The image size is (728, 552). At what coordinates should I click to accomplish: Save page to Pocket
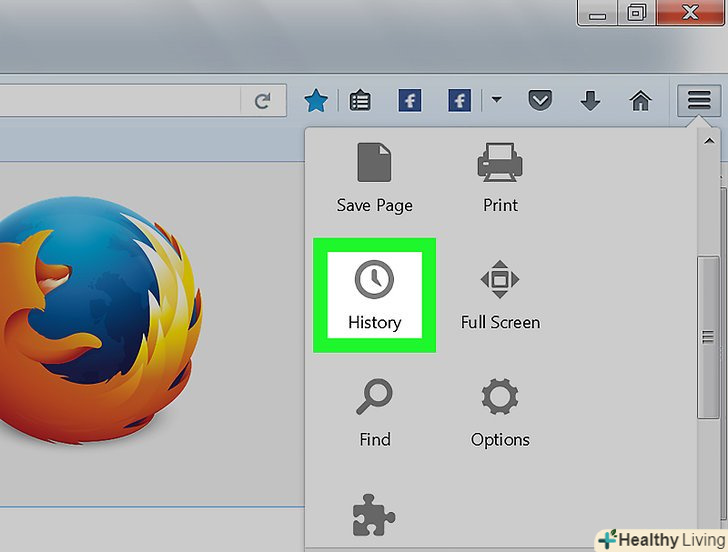[540, 100]
